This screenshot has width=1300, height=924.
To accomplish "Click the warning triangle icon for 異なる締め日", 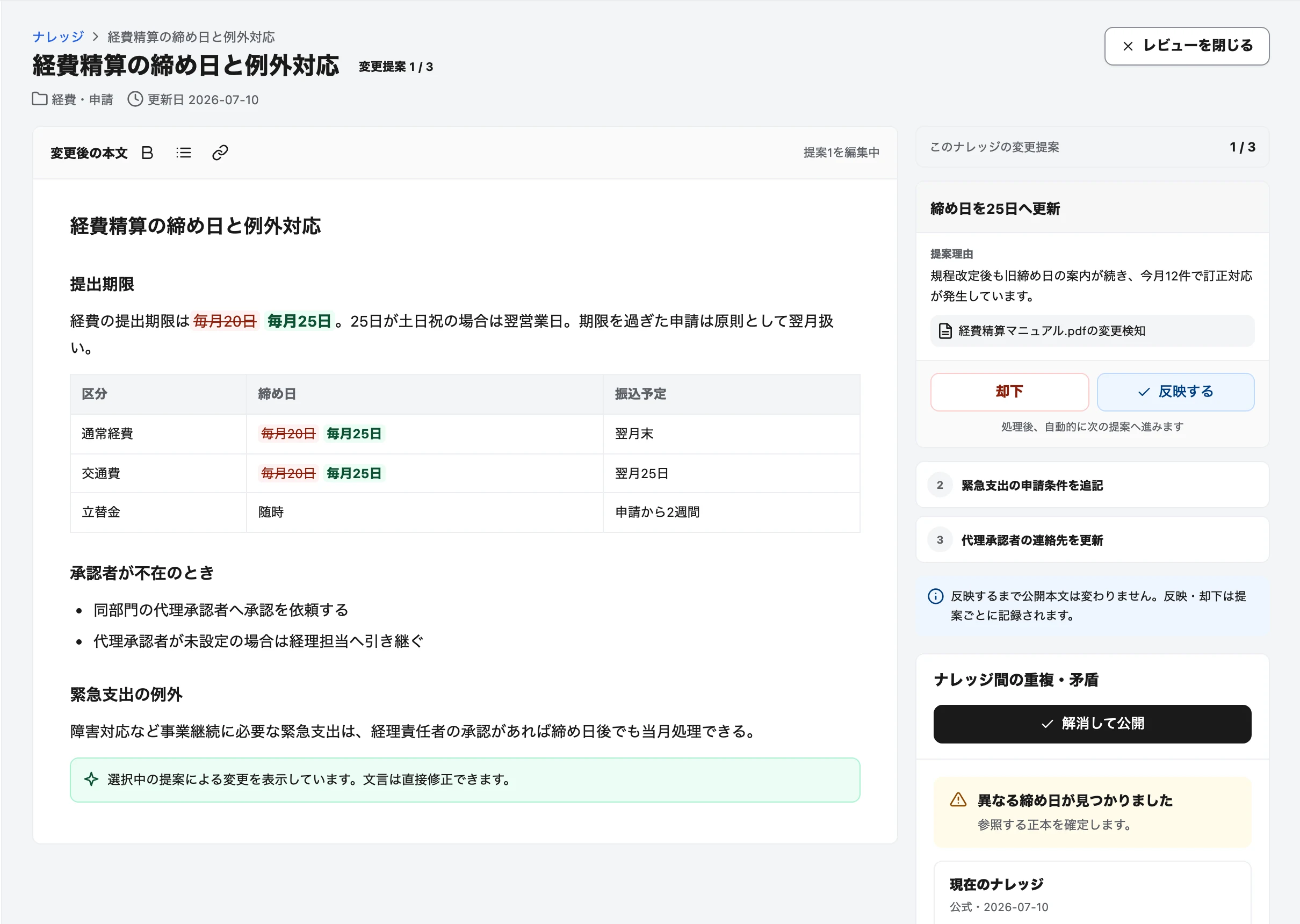I will (x=958, y=800).
